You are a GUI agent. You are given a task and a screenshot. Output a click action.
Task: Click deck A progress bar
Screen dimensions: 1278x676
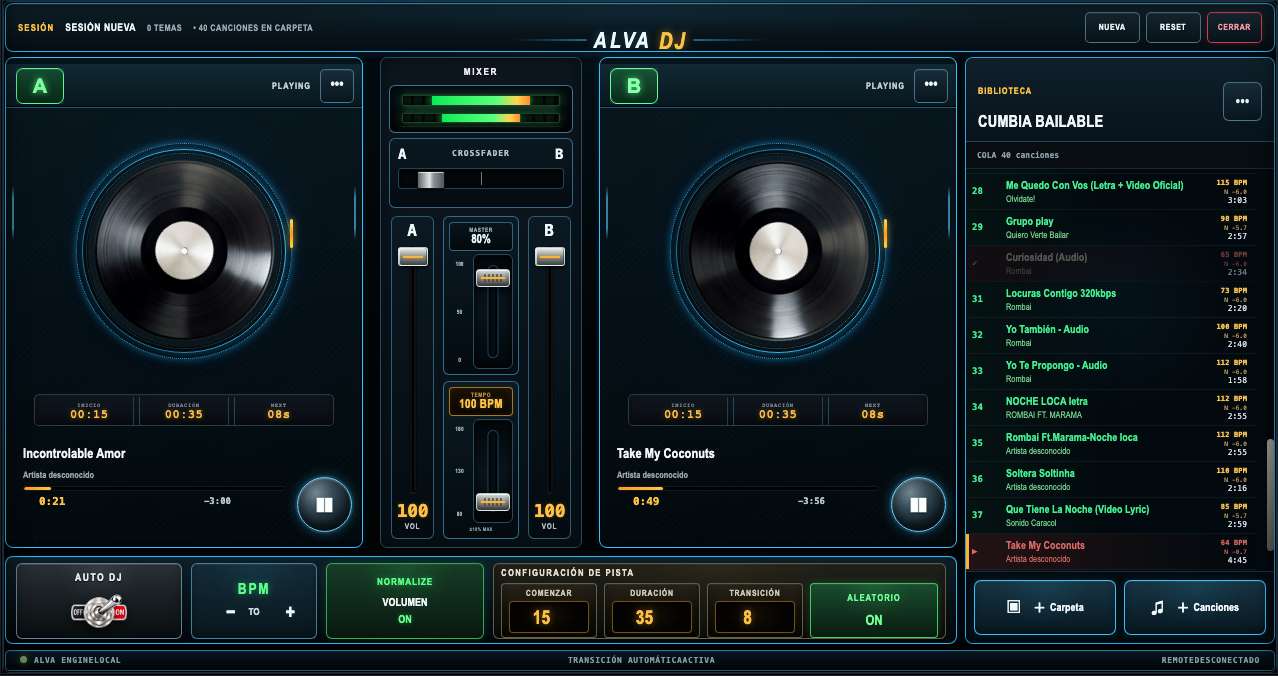pos(154,488)
